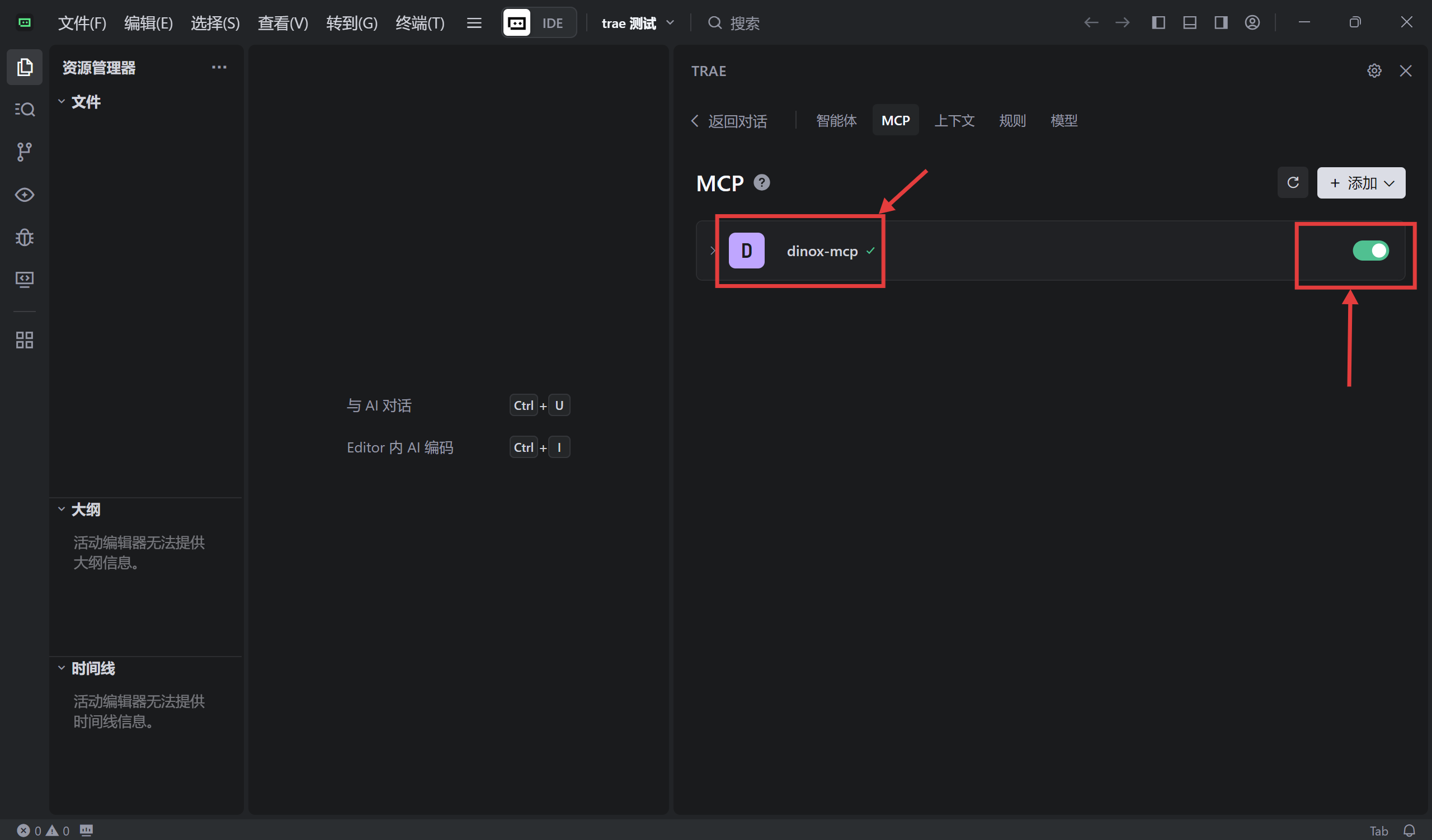
Task: Switch to the 智能体 tab
Action: click(836, 120)
